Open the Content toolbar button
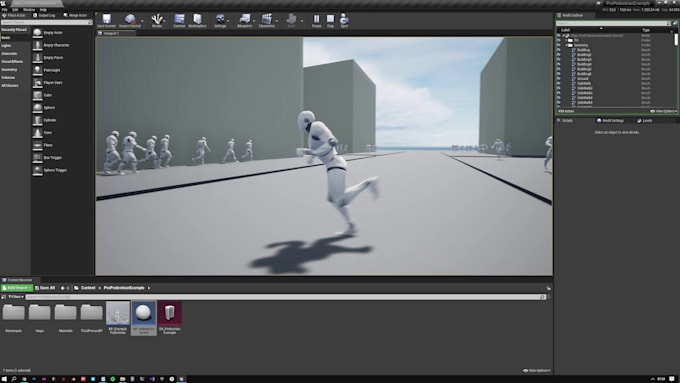680x383 pixels. [x=179, y=19]
